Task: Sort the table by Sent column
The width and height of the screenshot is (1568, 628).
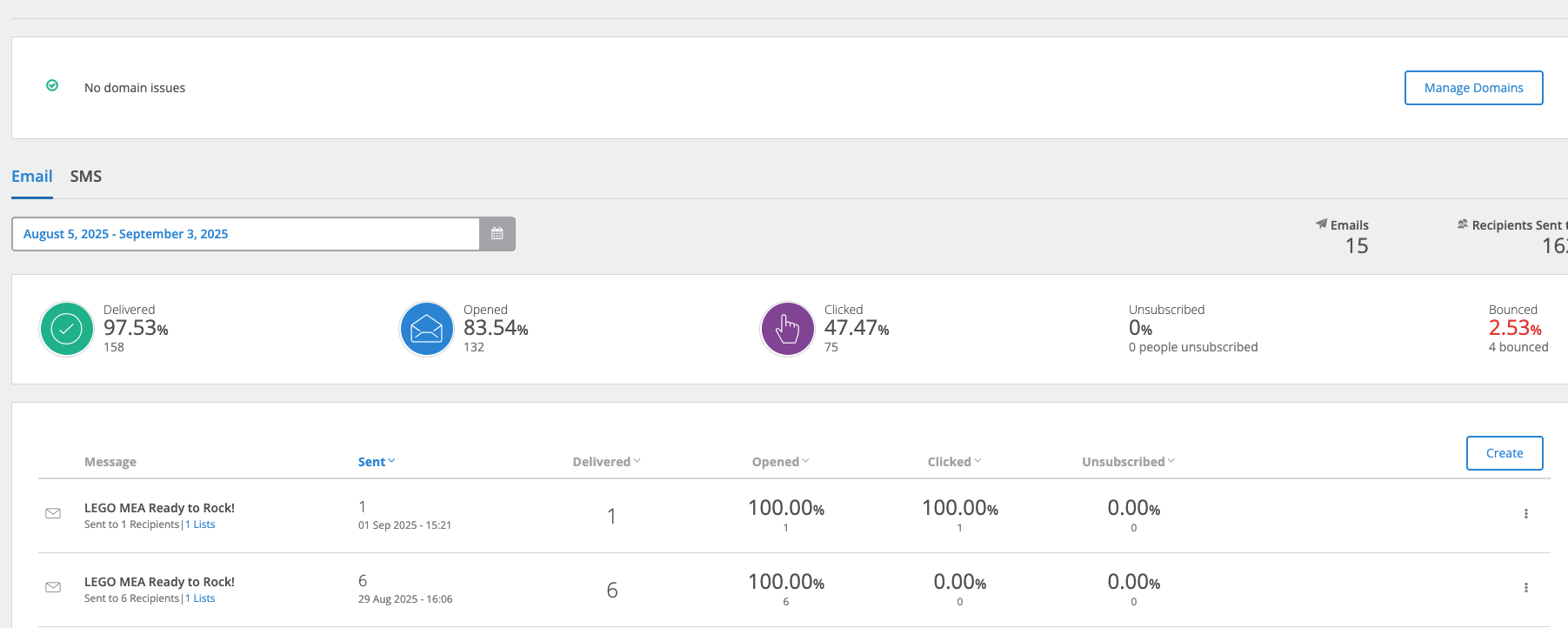Action: coord(376,462)
